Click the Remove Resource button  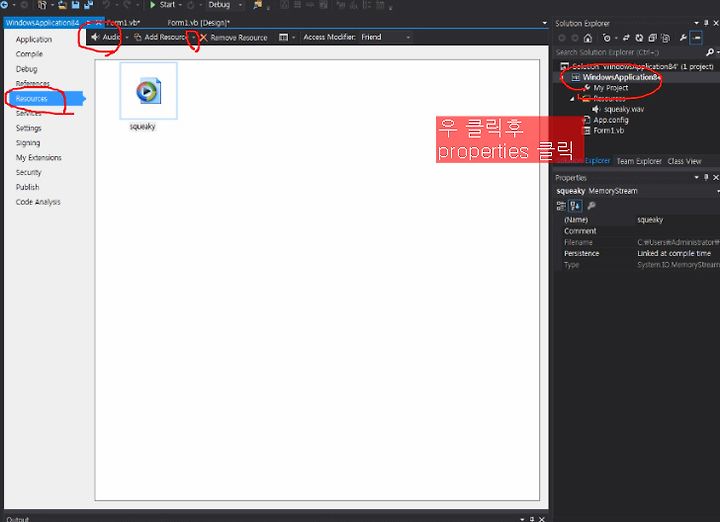tap(234, 38)
